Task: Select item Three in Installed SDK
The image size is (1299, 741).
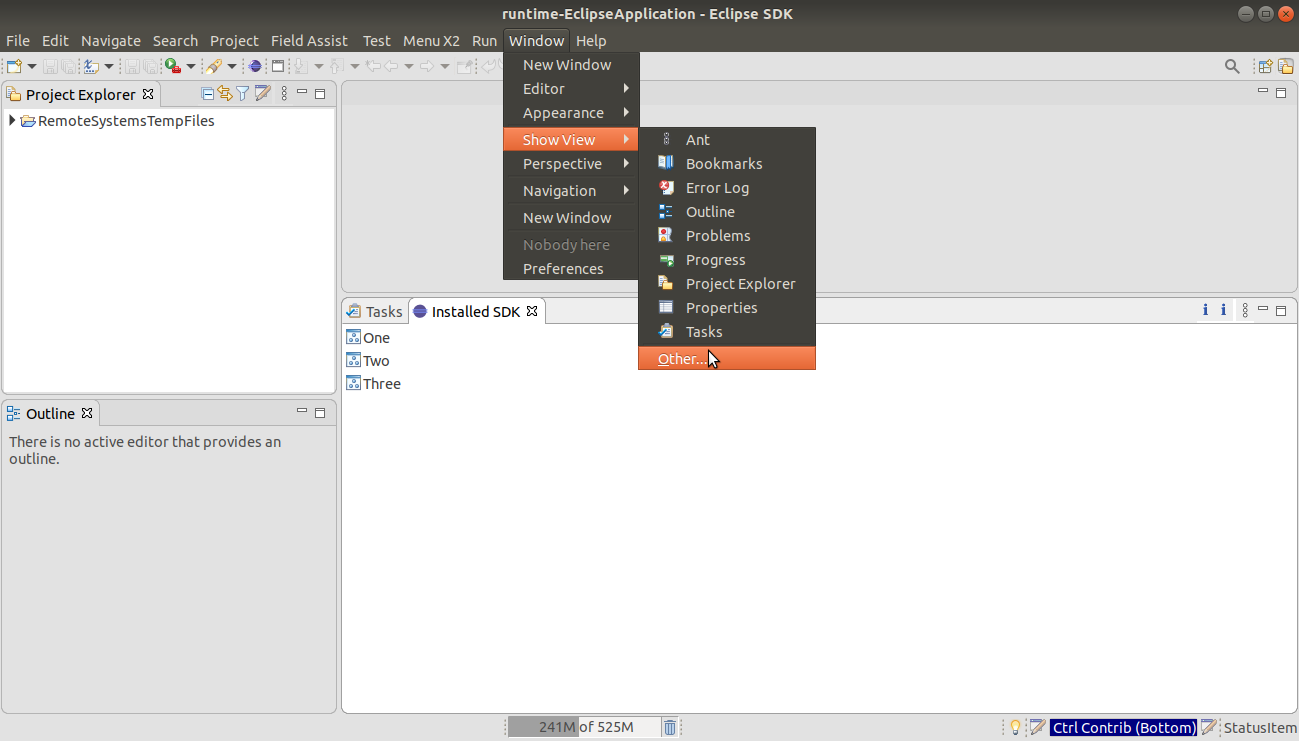Action: tap(373, 384)
